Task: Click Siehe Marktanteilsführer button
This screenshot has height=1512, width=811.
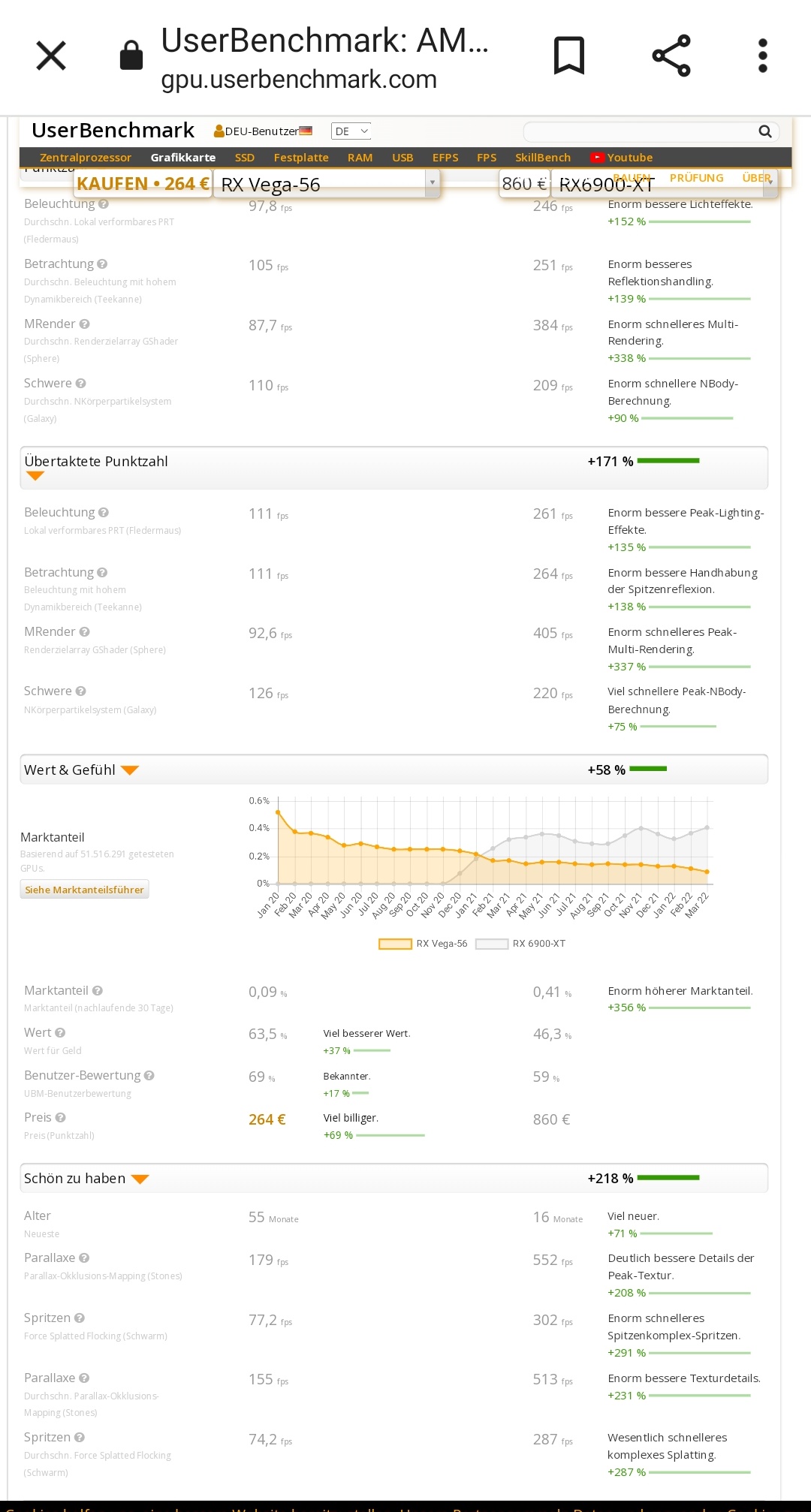Action: pyautogui.click(x=84, y=890)
